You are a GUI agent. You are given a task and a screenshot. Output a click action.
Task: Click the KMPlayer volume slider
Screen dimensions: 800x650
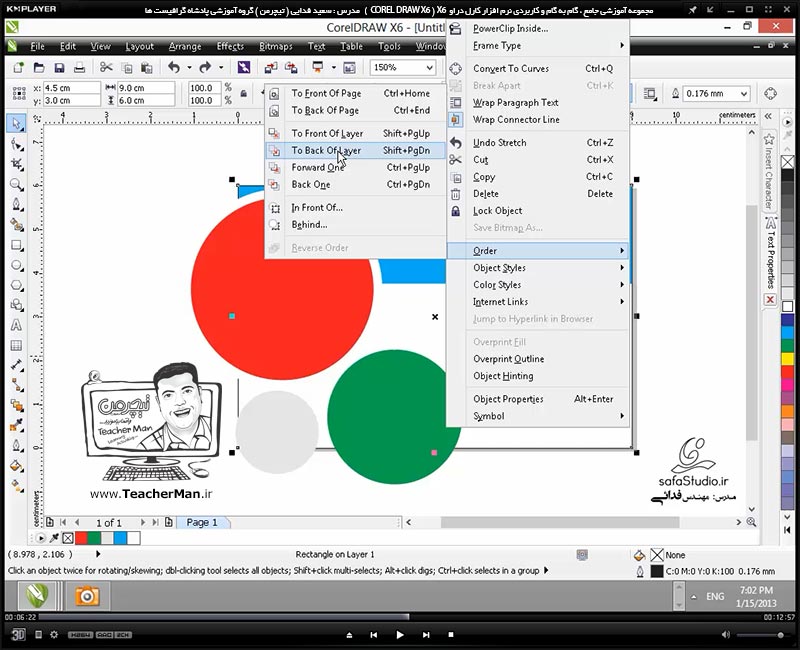click(x=762, y=635)
